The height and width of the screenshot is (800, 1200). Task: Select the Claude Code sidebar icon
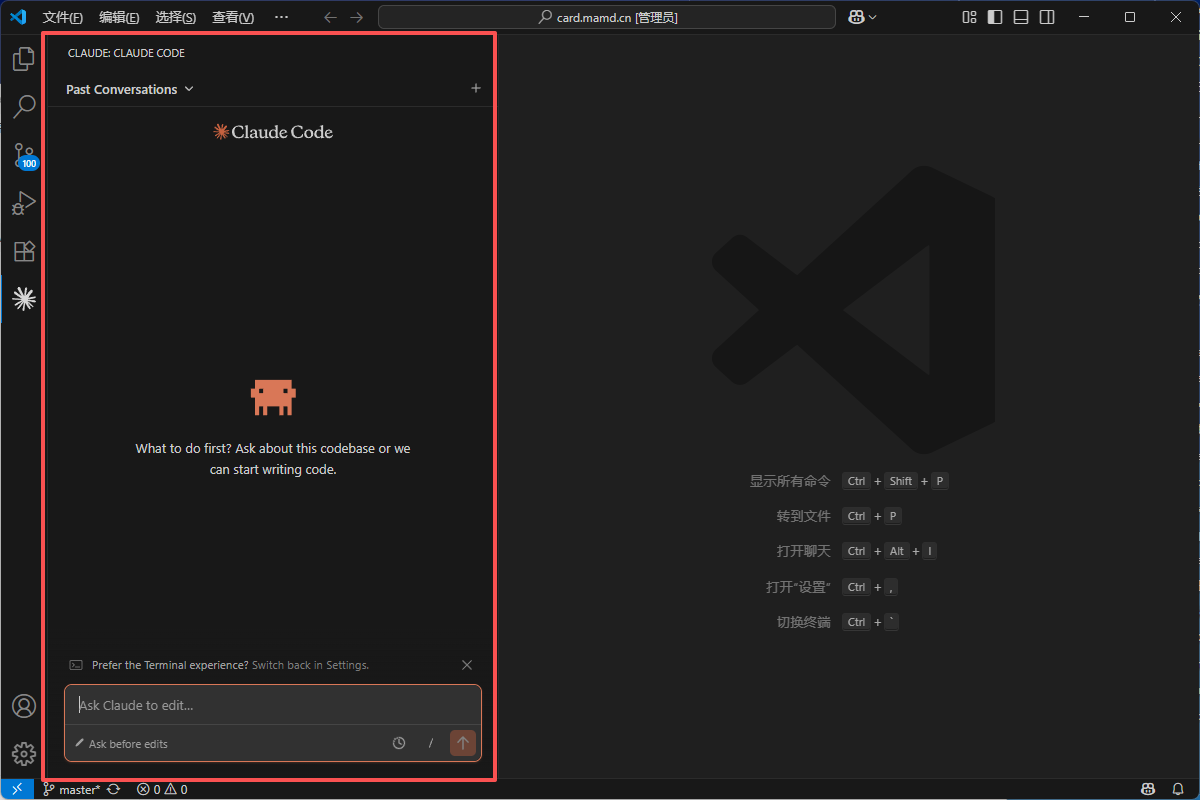coord(24,298)
